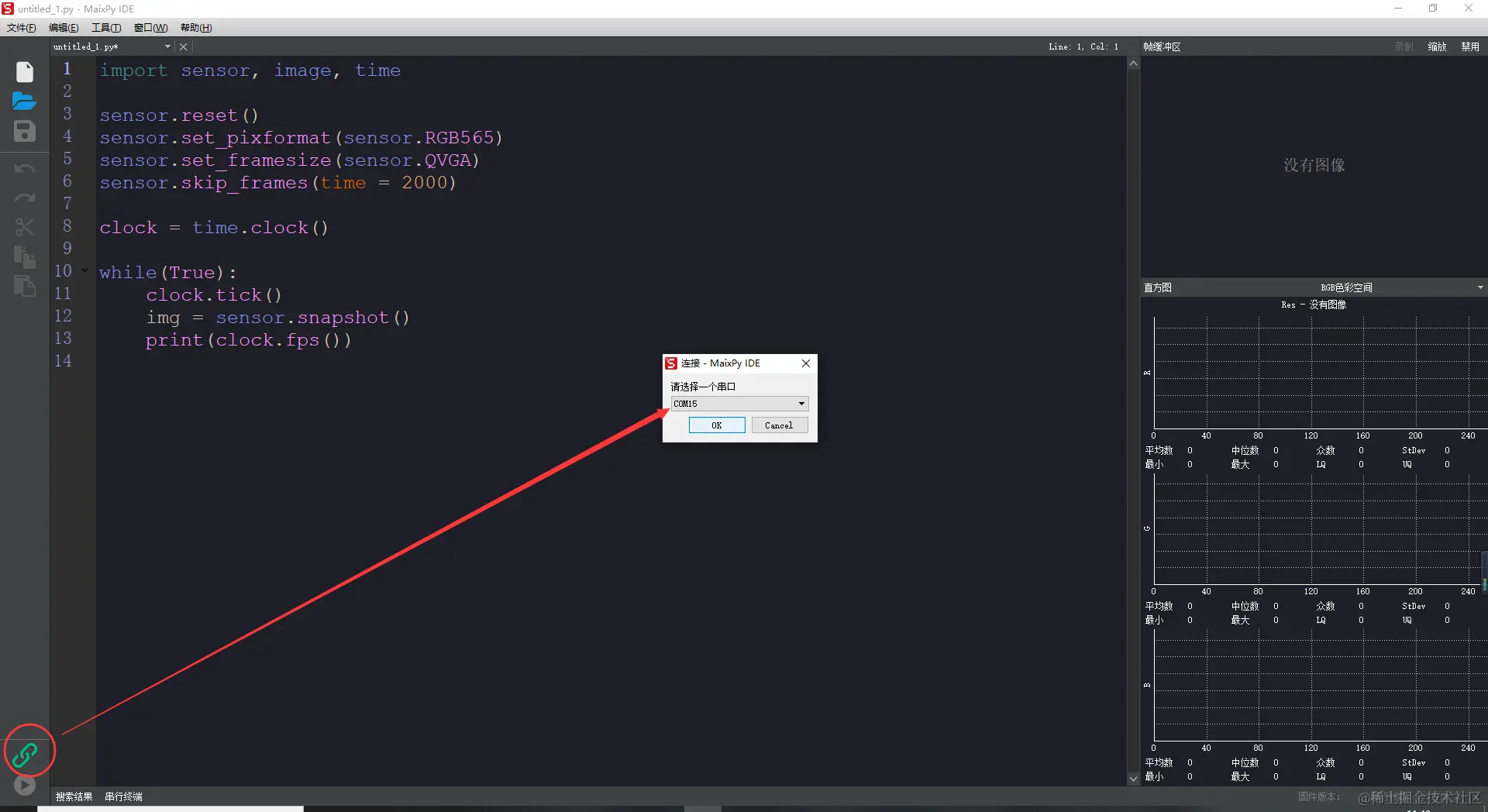Click the Cut scissors icon
1488x812 pixels.
pyautogui.click(x=25, y=227)
